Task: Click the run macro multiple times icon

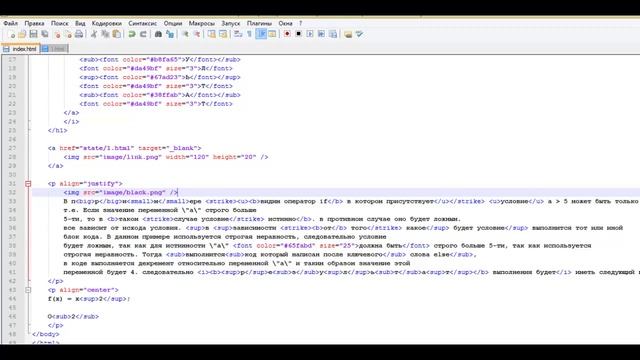Action: 321,34
